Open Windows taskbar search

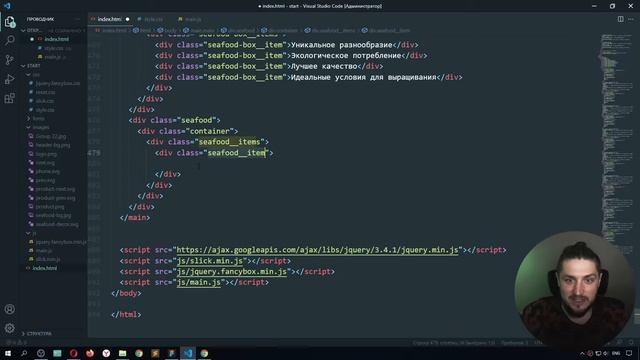[x=24, y=353]
